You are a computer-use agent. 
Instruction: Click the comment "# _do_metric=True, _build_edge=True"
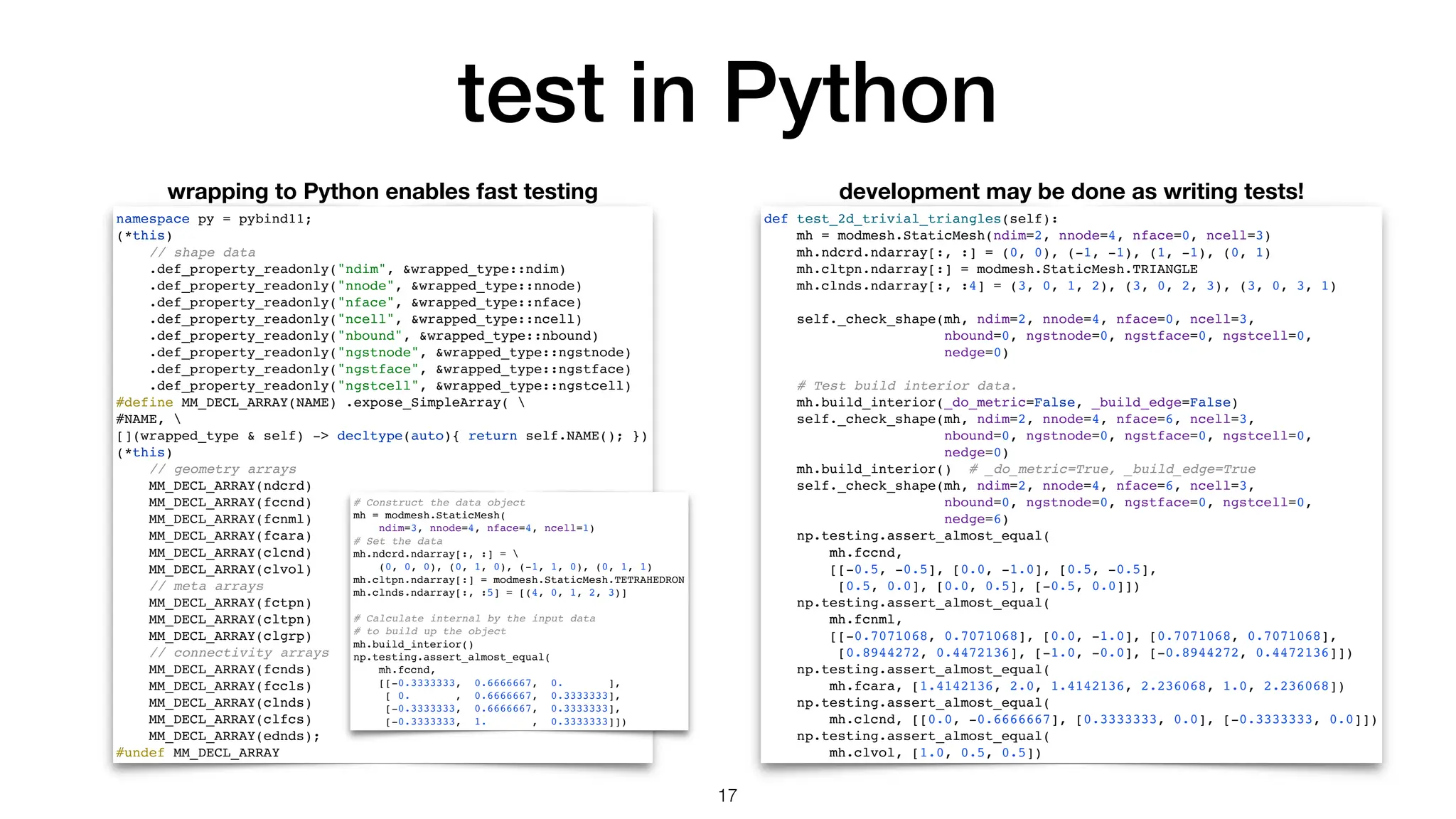point(1113,469)
